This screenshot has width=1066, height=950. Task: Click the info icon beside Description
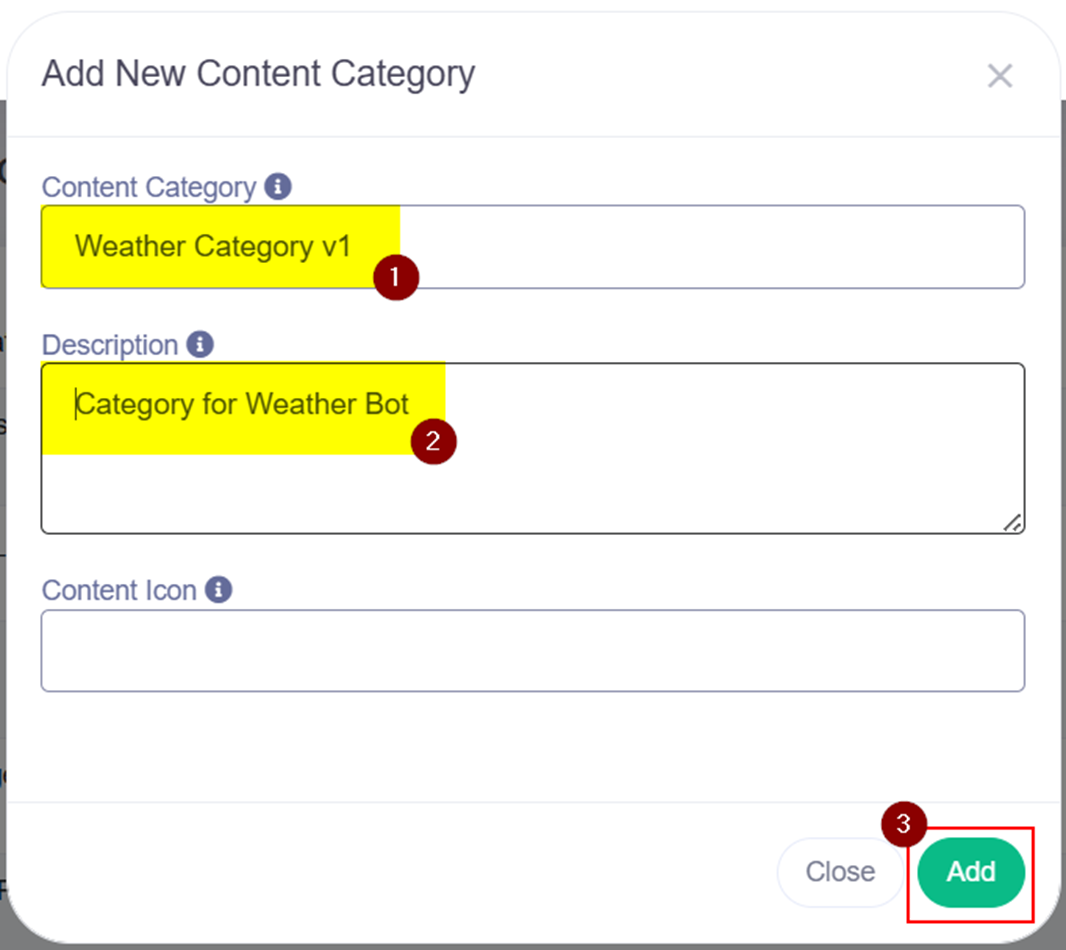click(x=200, y=344)
